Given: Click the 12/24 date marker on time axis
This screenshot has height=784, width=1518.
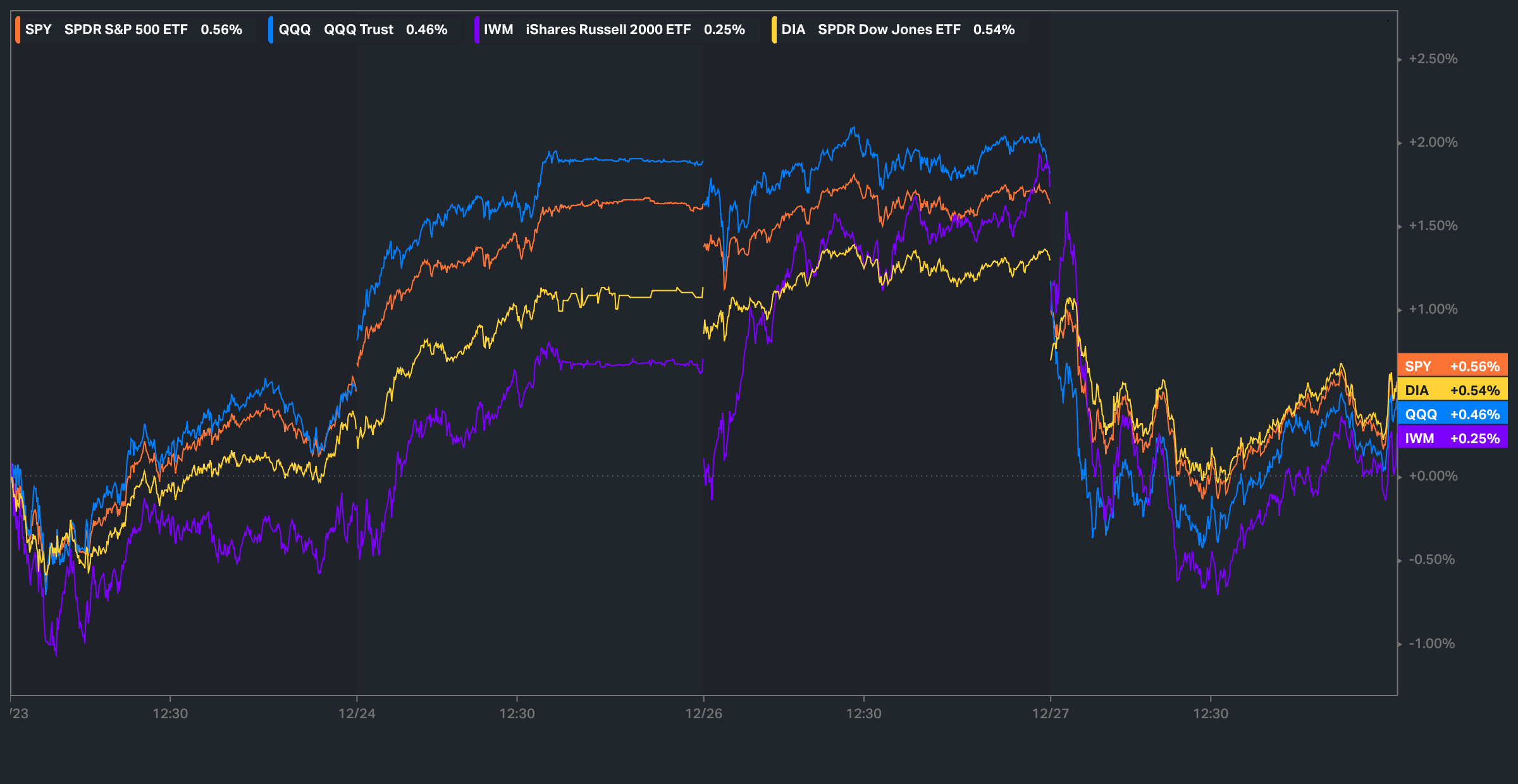Looking at the screenshot, I should [x=357, y=713].
